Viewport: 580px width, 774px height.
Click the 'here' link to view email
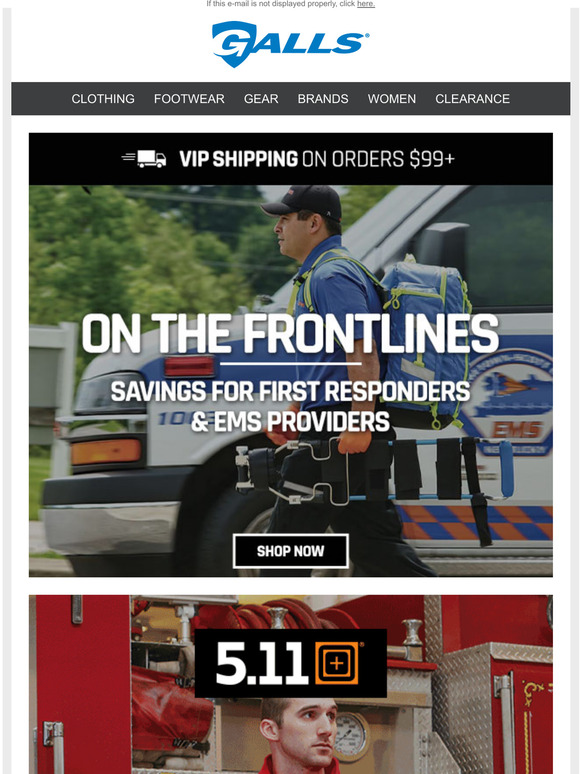pyautogui.click(x=366, y=4)
